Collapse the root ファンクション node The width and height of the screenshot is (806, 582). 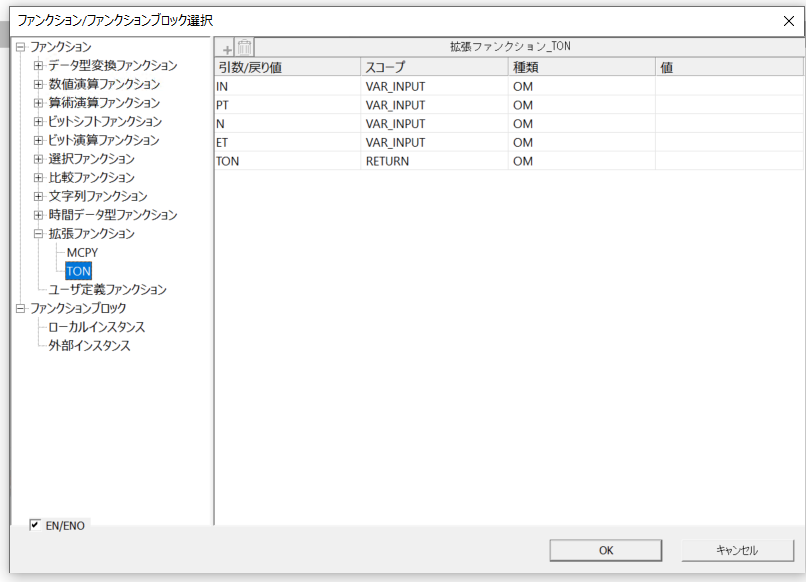21,47
